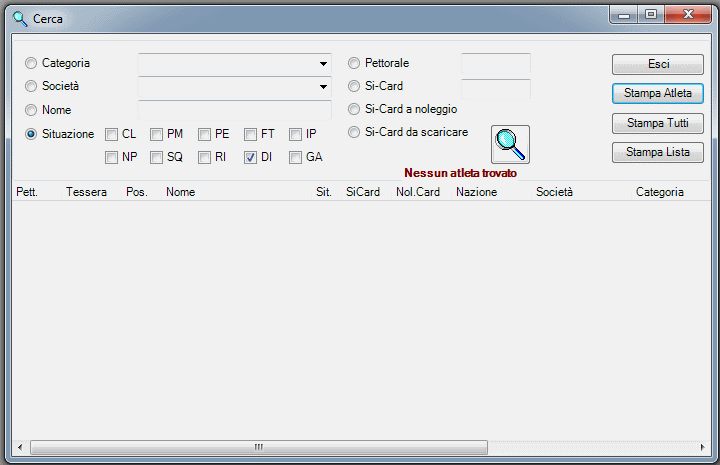
Task: Select the Pettorale radio button
Action: (354, 63)
